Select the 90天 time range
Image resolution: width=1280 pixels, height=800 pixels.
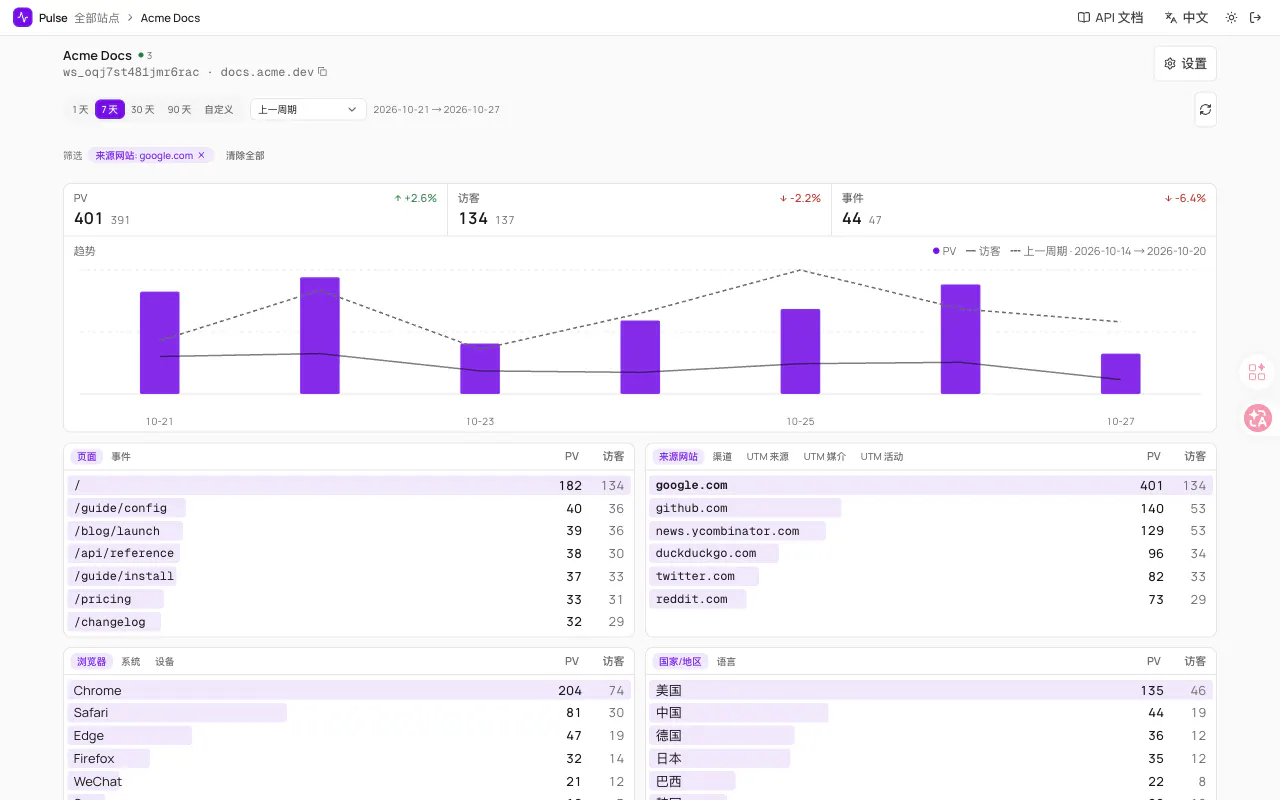point(179,109)
